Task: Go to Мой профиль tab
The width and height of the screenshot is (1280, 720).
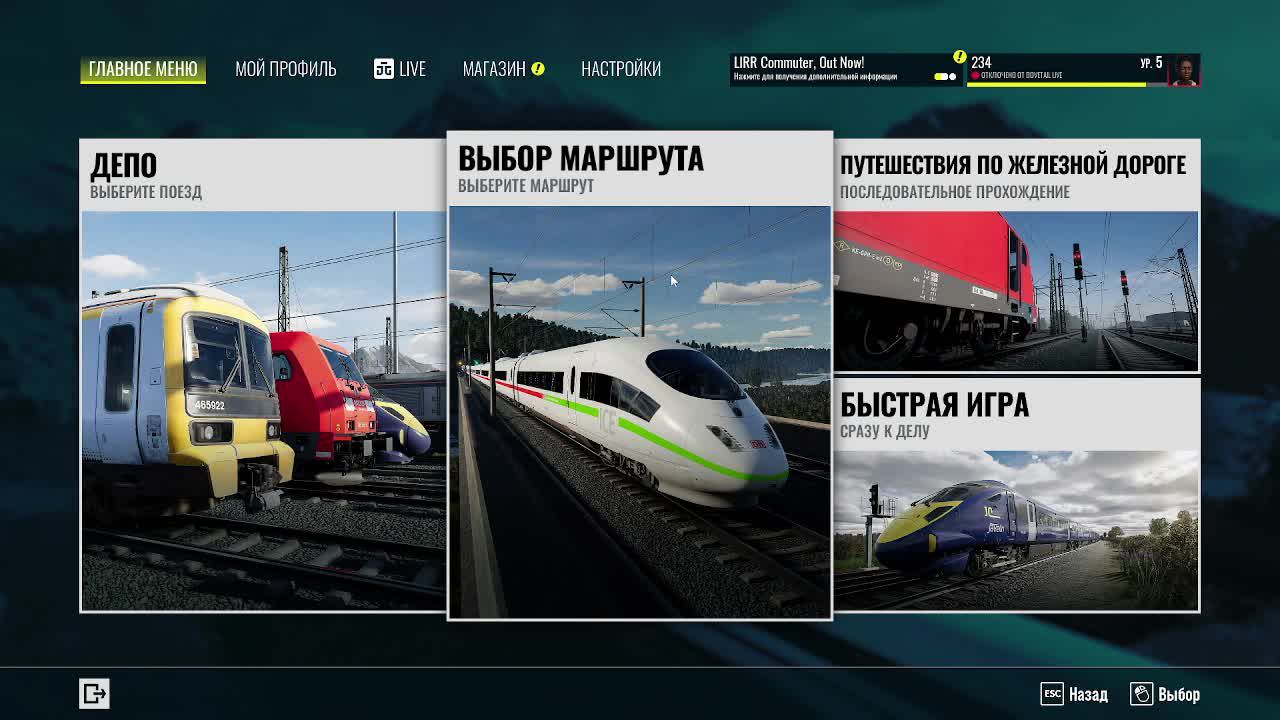Action: click(285, 69)
